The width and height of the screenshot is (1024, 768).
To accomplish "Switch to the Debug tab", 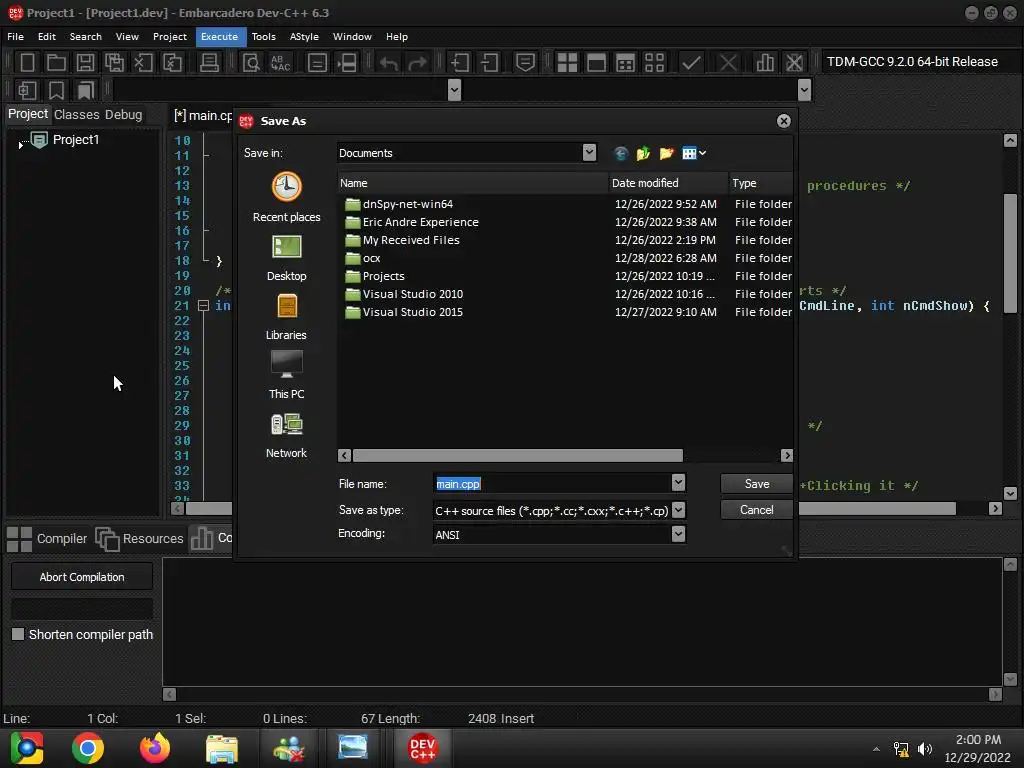I will 123,114.
